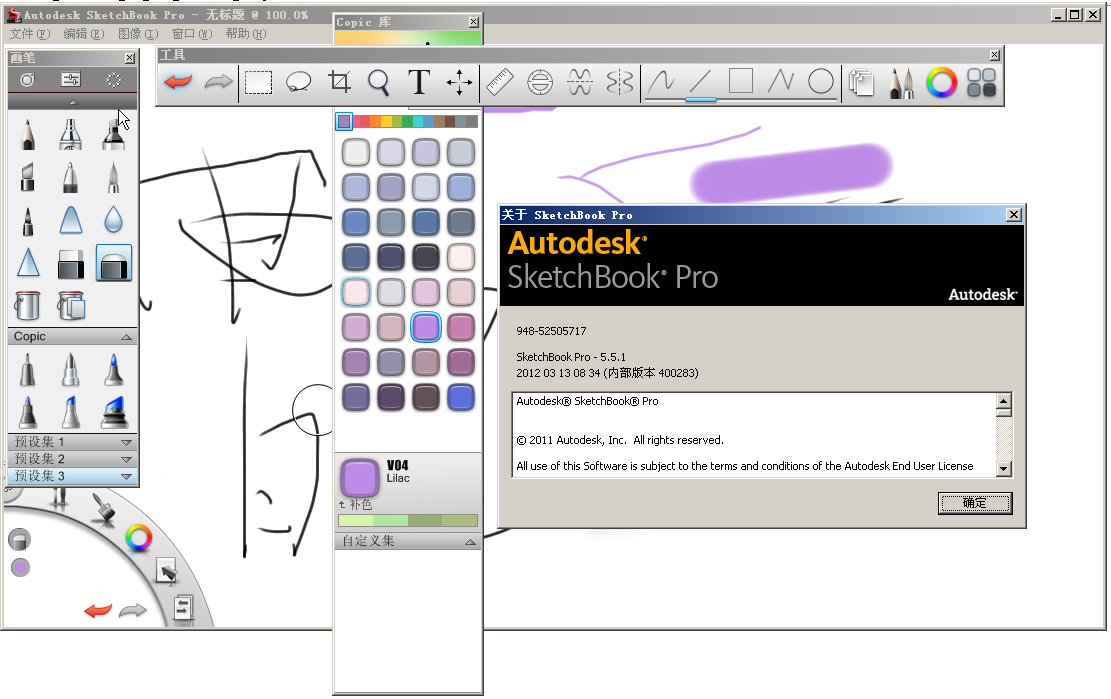Expand the 预设集 3 brush set
The width and height of the screenshot is (1111, 699).
click(126, 476)
